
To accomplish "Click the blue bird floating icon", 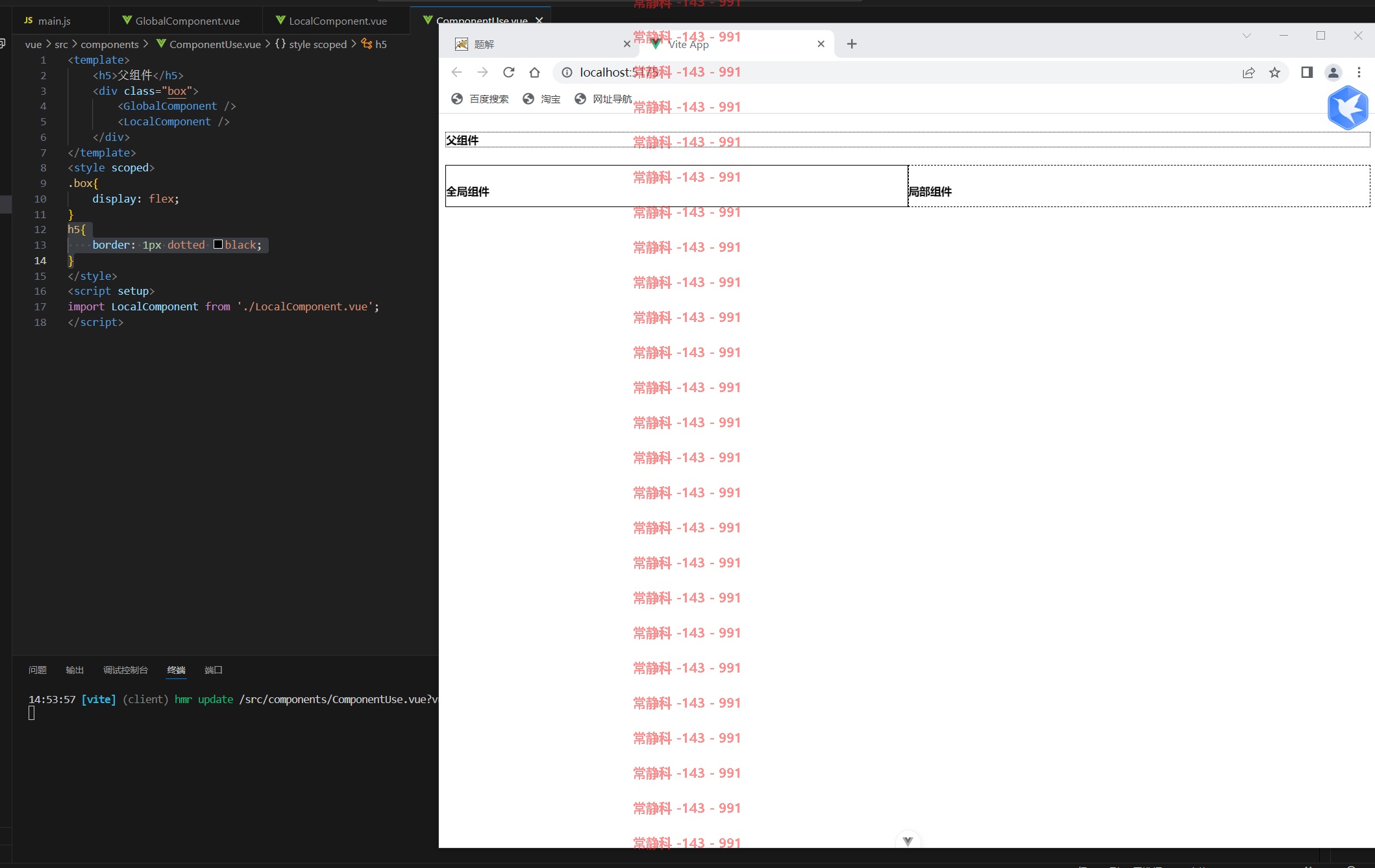I will point(1348,108).
